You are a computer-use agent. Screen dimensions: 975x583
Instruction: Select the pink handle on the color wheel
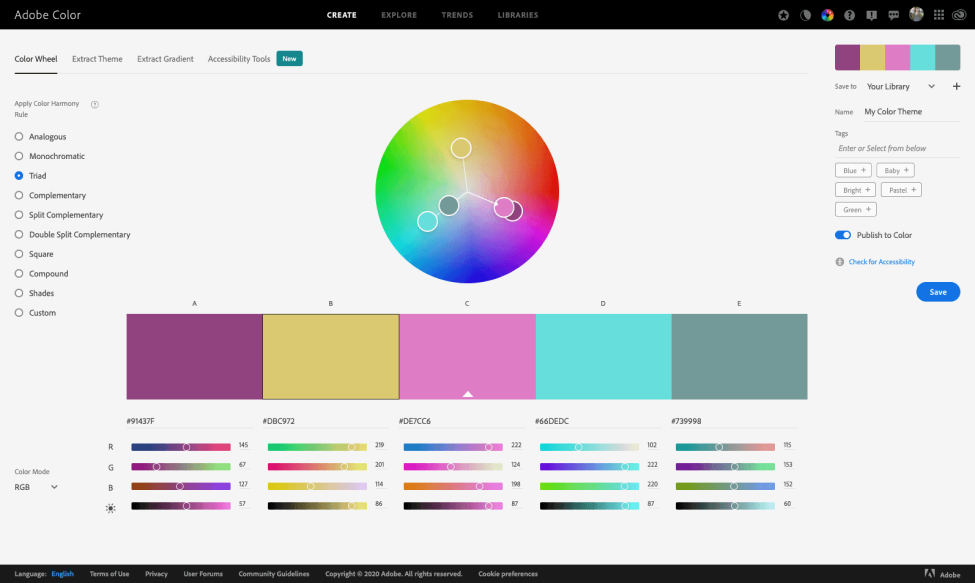pyautogui.click(x=504, y=207)
